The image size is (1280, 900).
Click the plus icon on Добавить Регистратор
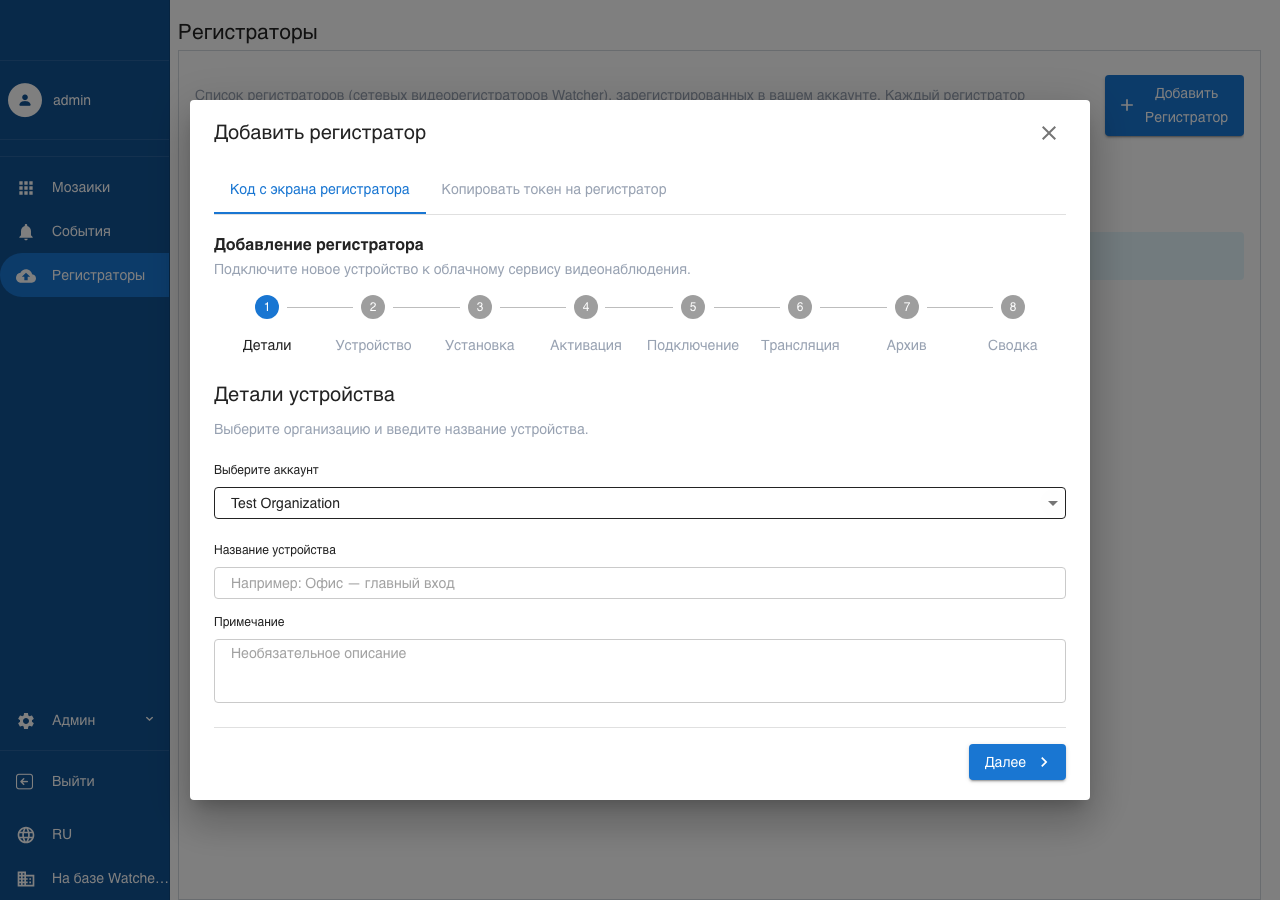point(1127,105)
